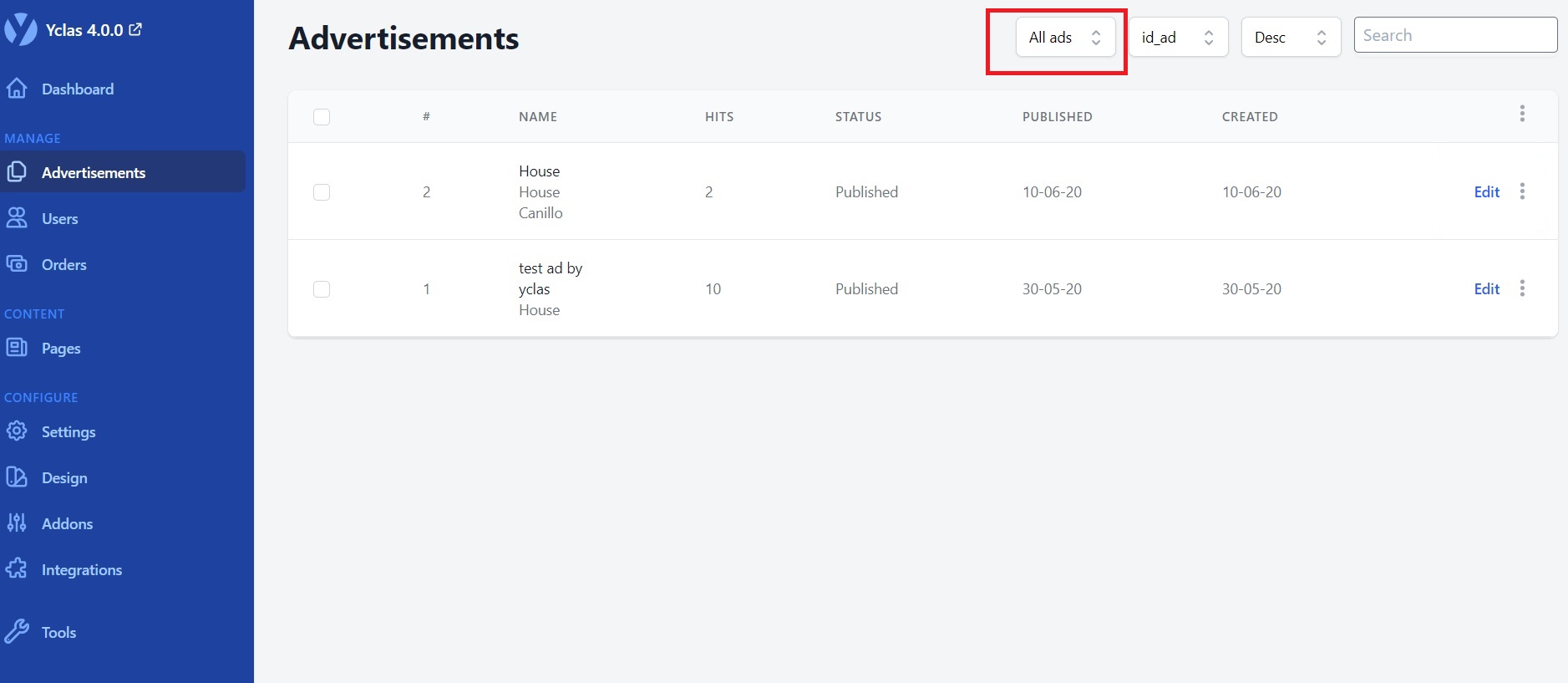
Task: Open the Users section
Action: click(x=60, y=218)
